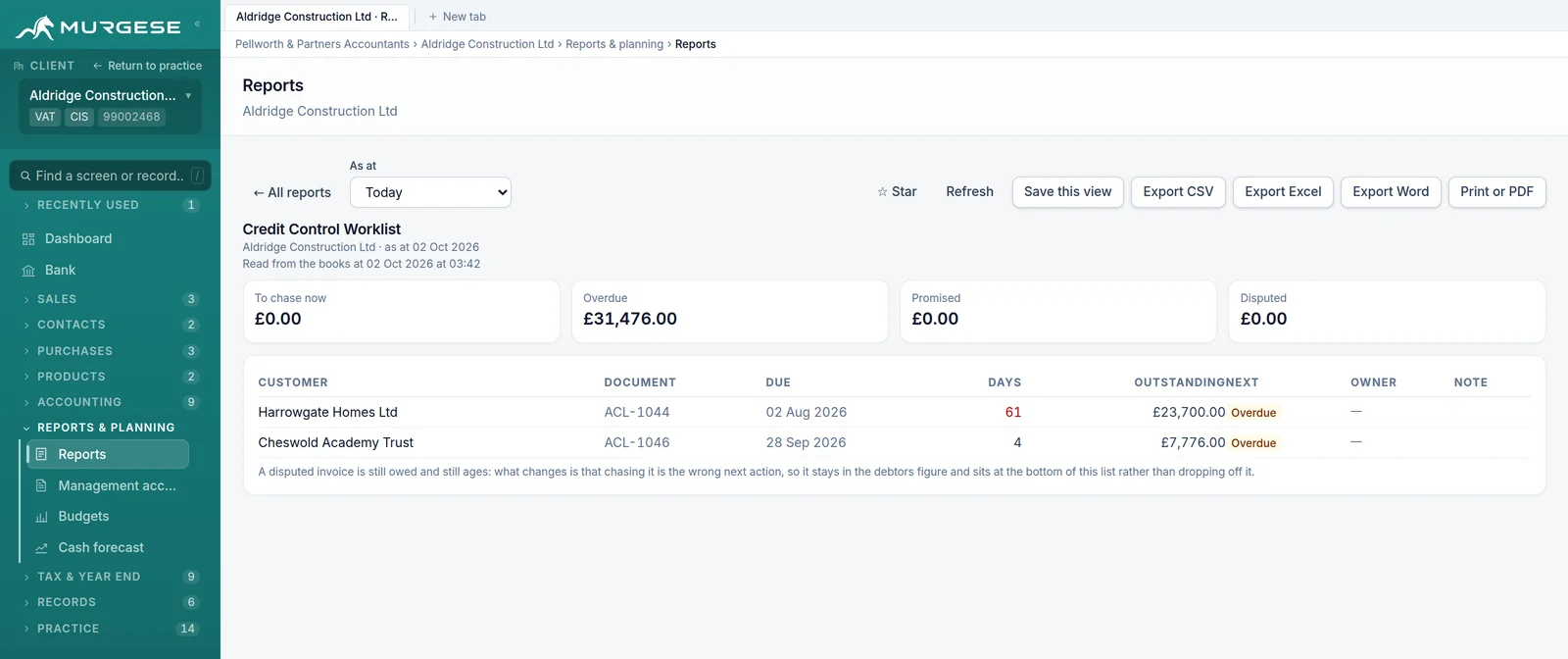
Task: Click the Murgese horse logo
Action: 35,27
